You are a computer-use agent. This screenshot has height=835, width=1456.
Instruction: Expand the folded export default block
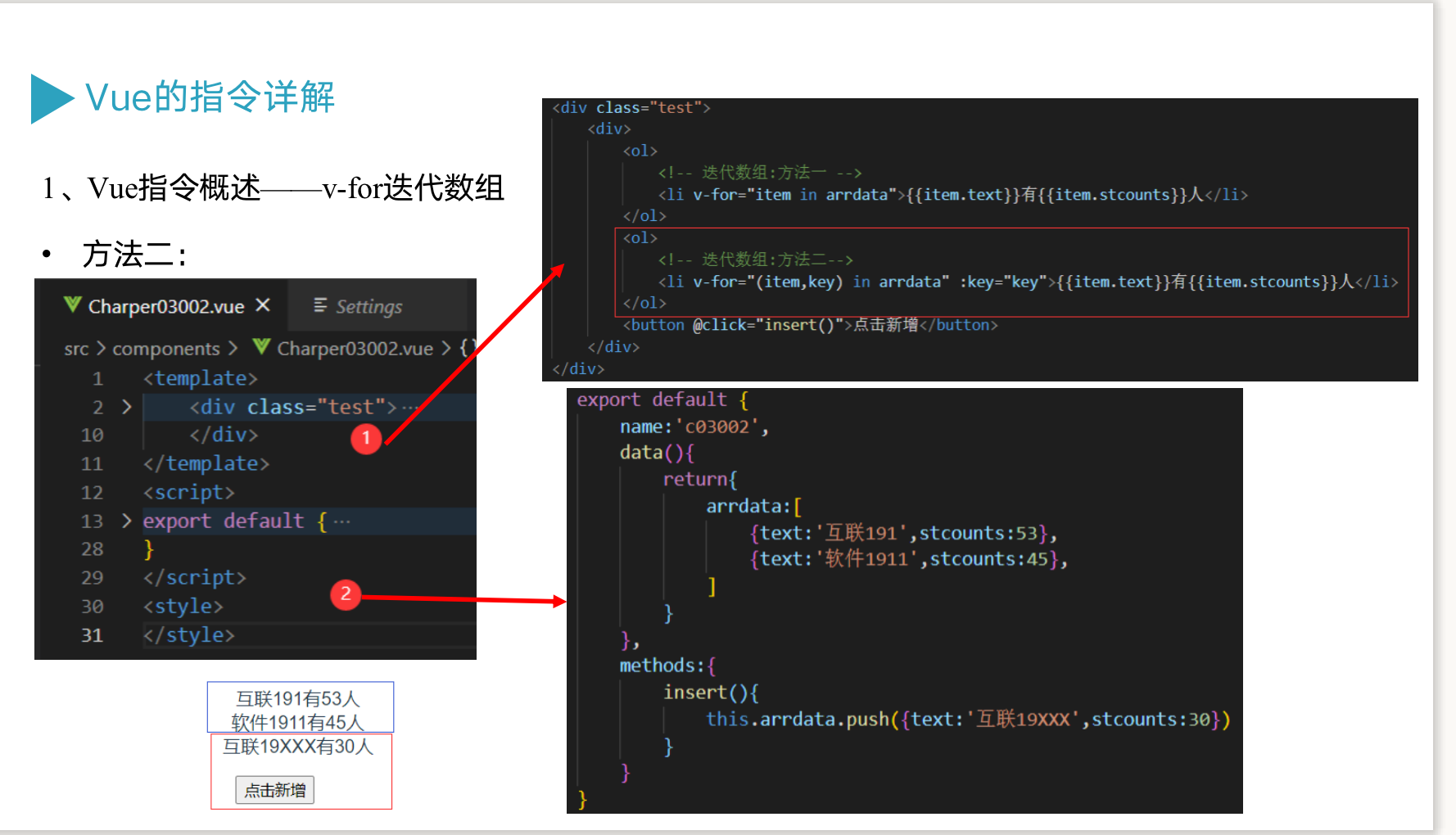pyautogui.click(x=126, y=520)
